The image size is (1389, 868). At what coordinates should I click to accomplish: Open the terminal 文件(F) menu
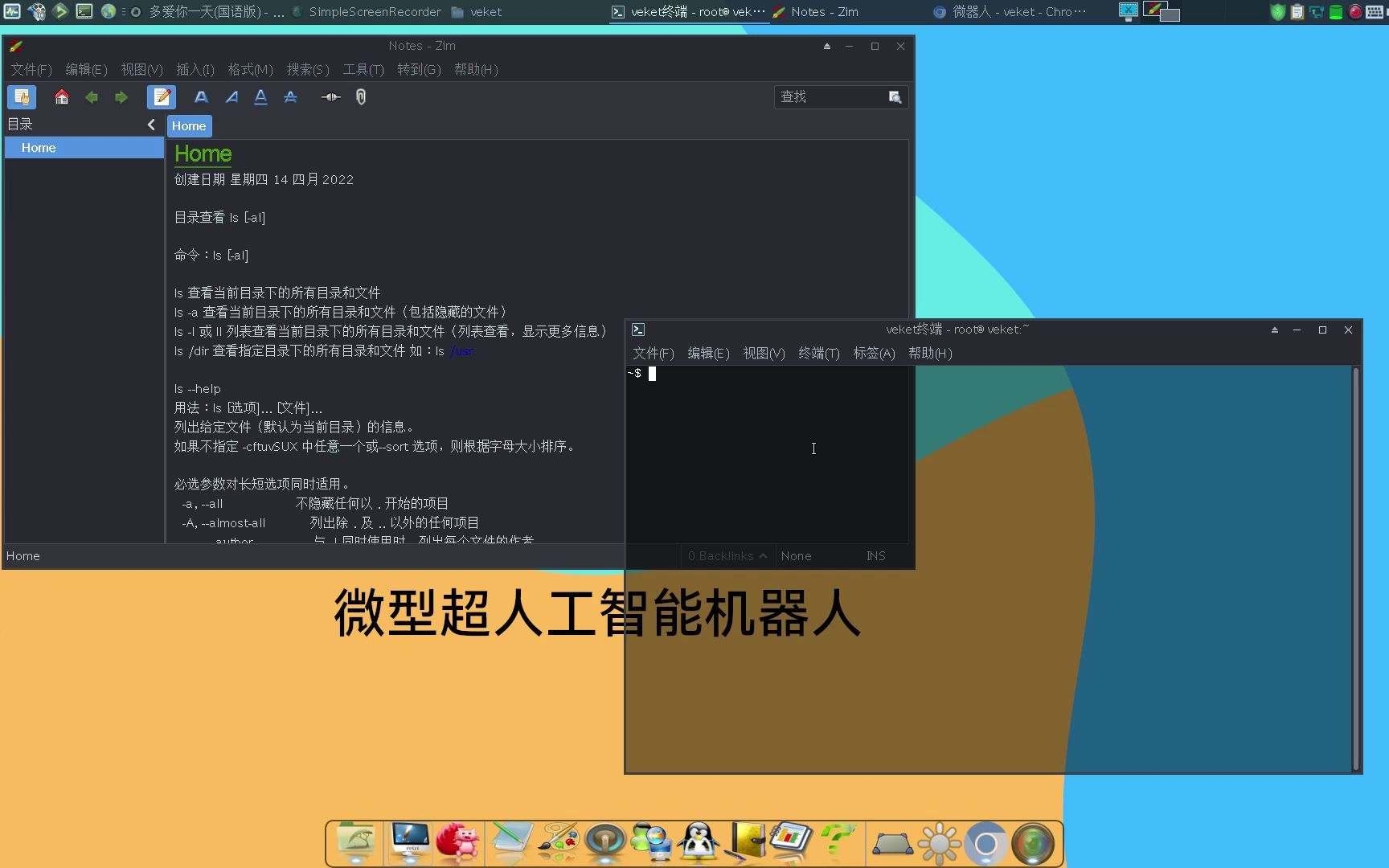(653, 354)
